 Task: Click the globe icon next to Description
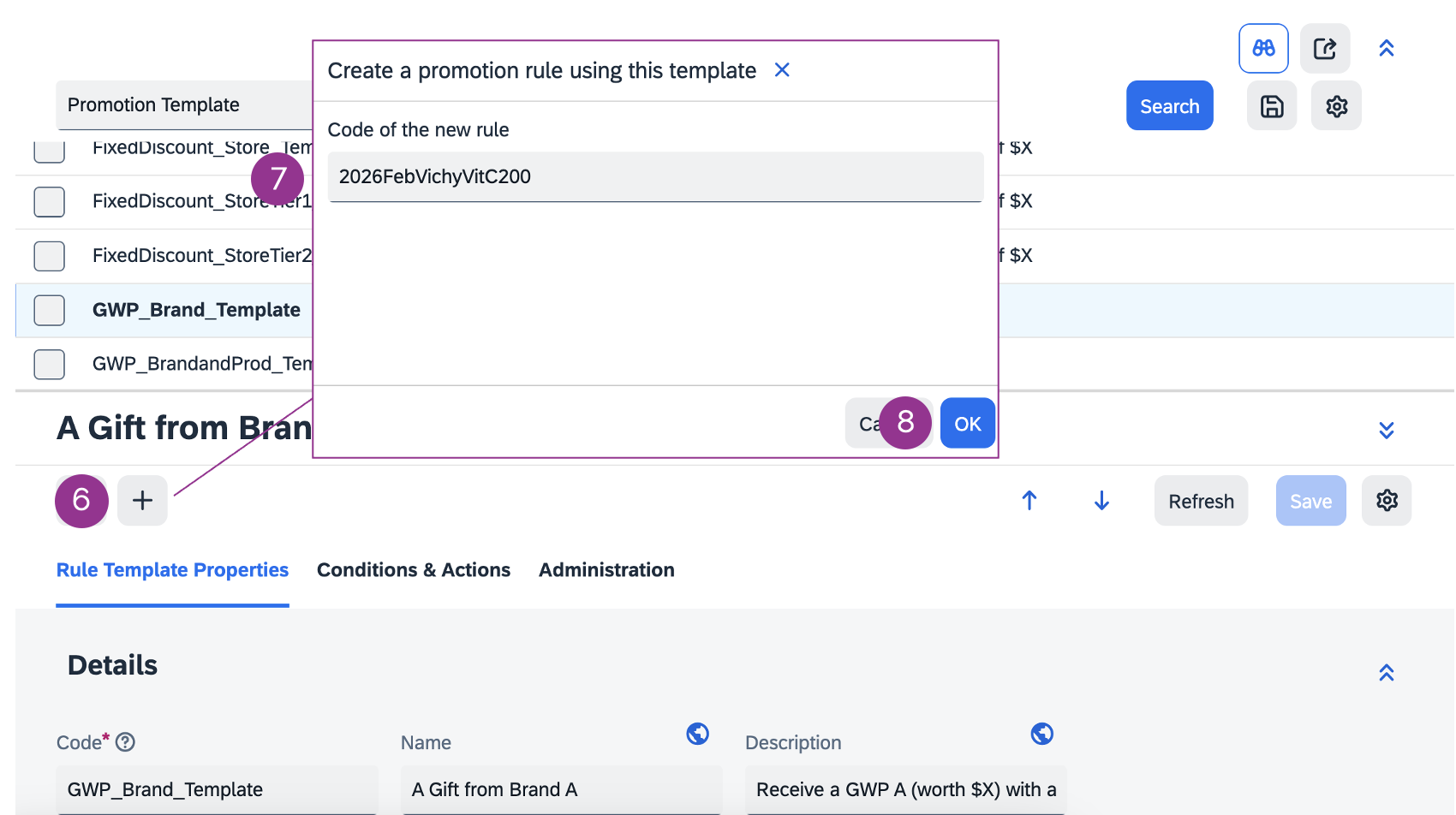(x=1042, y=734)
